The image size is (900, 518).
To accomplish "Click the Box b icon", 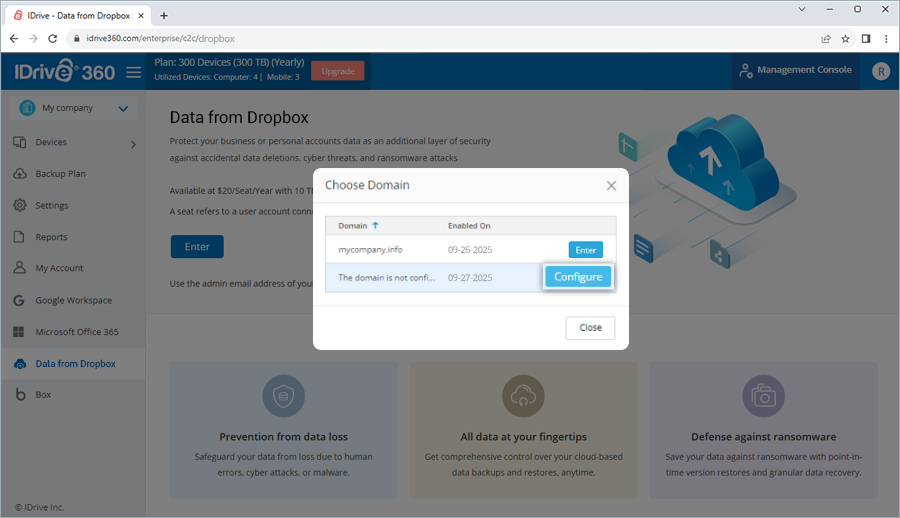I will (20, 395).
